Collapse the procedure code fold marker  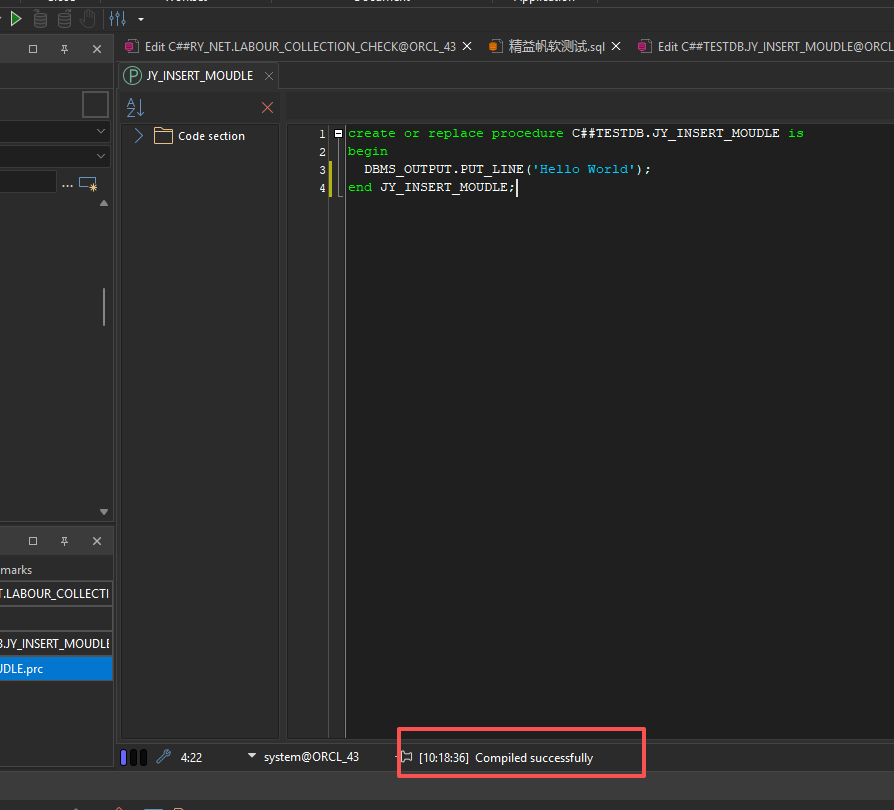(x=338, y=133)
